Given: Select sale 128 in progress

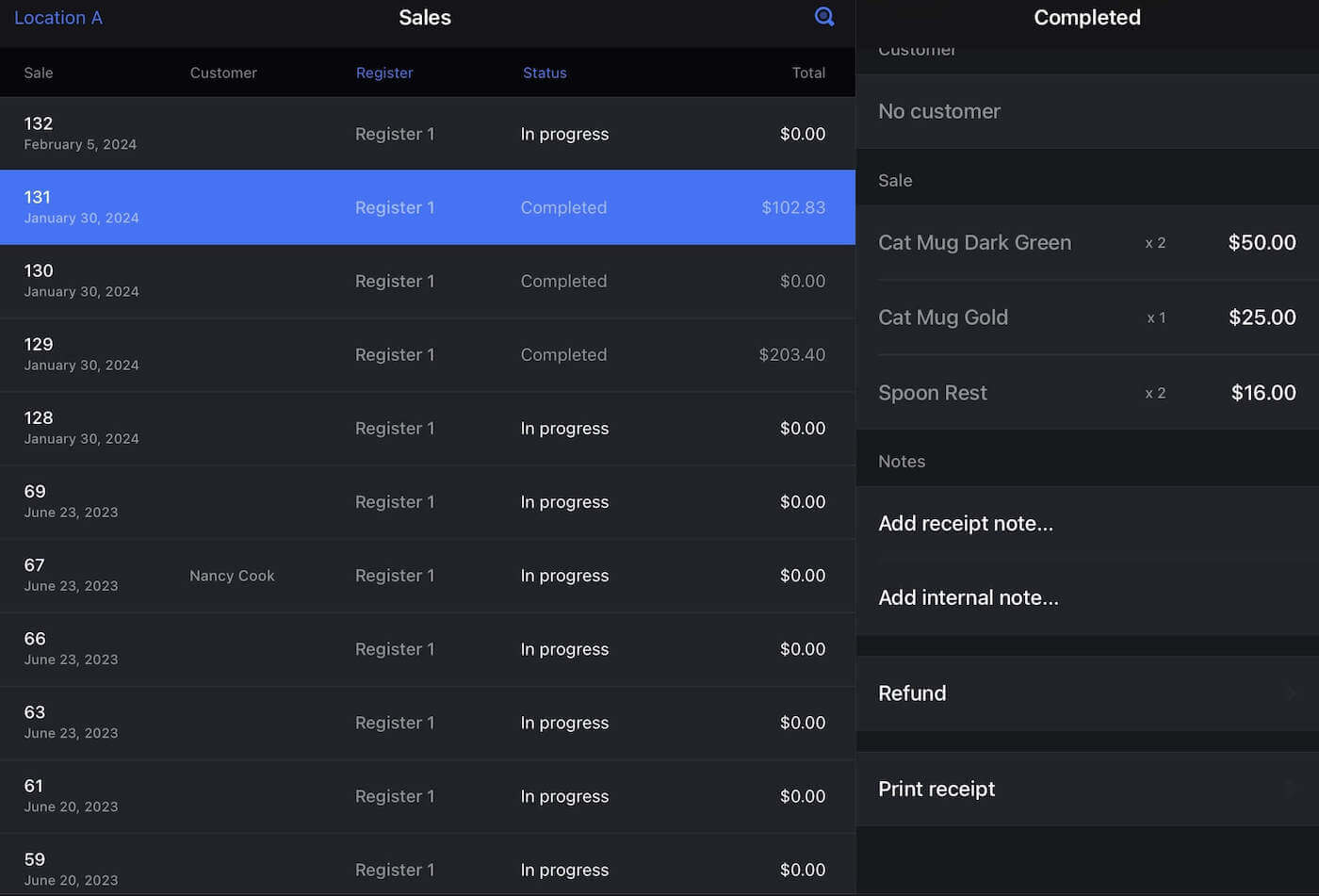Looking at the screenshot, I should coord(427,428).
